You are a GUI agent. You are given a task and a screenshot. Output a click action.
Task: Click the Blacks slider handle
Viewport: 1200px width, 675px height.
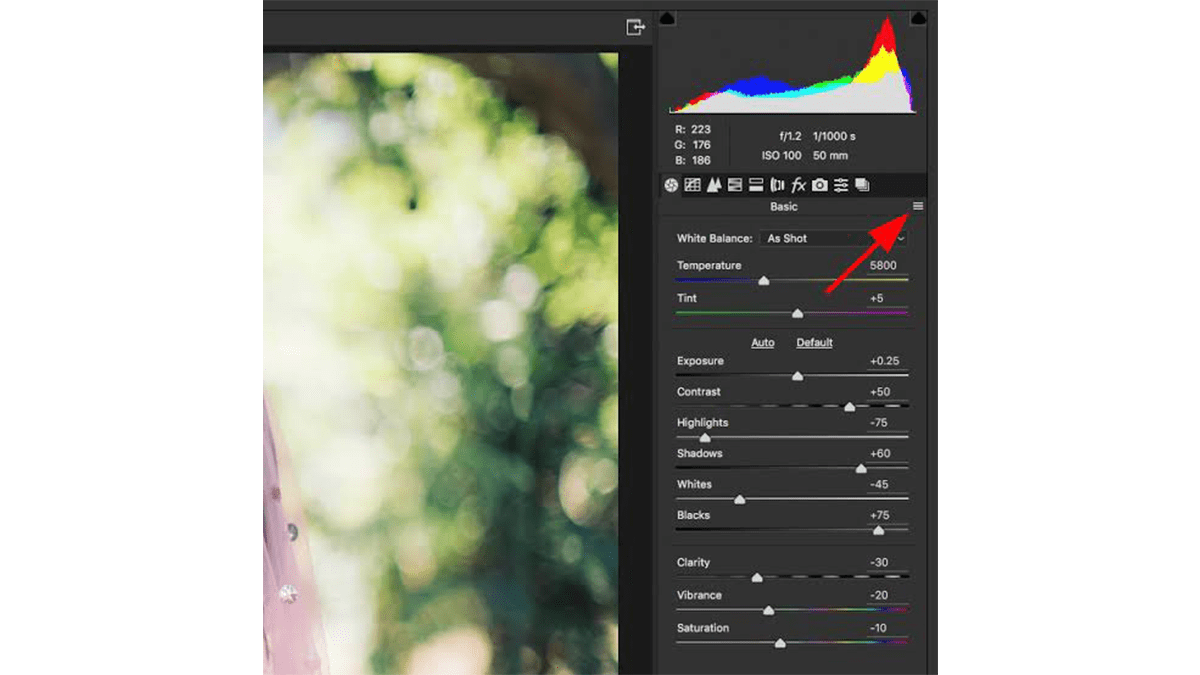point(878,531)
